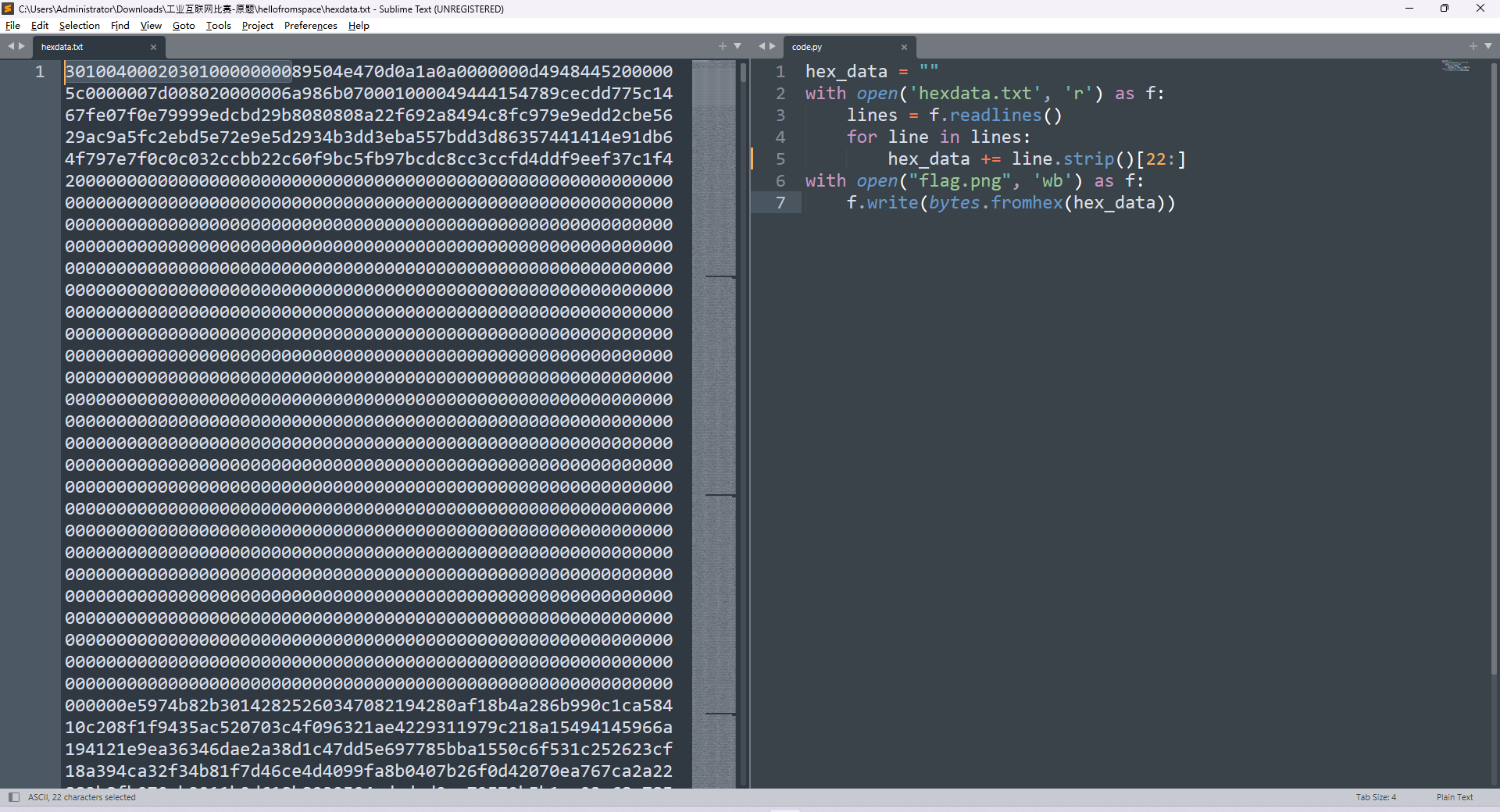Click the Sublime Text title bar icon
This screenshot has width=1500, height=812.
[8, 9]
